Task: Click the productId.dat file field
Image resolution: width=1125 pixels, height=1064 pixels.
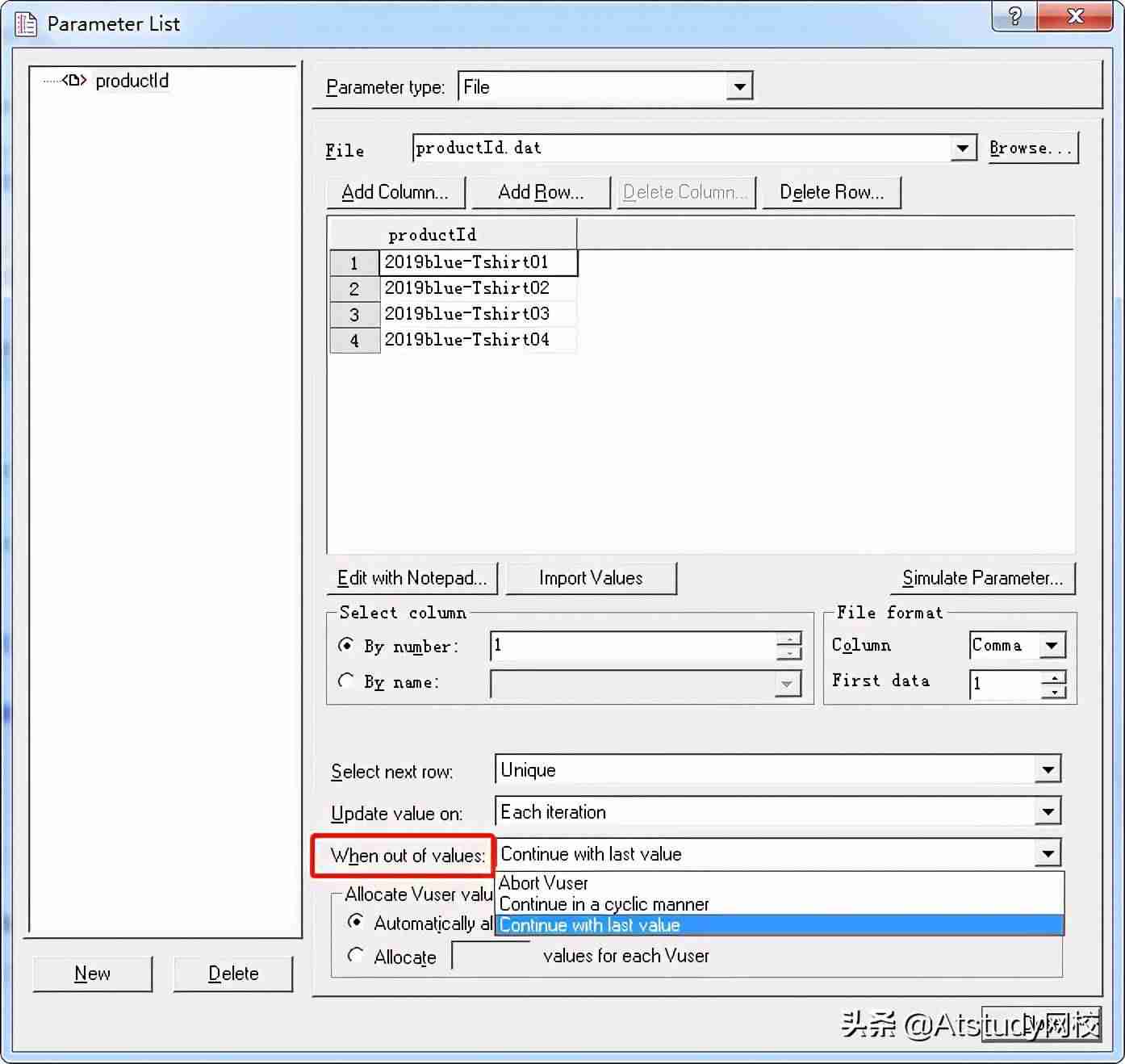Action: 681,148
